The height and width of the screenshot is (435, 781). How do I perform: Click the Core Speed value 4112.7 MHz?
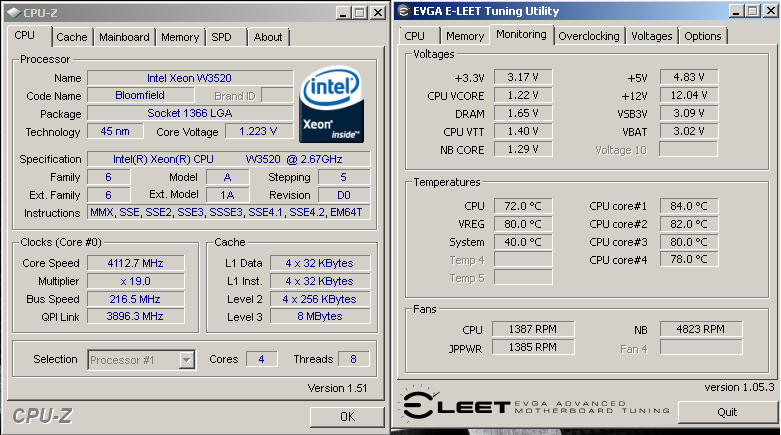(x=135, y=263)
